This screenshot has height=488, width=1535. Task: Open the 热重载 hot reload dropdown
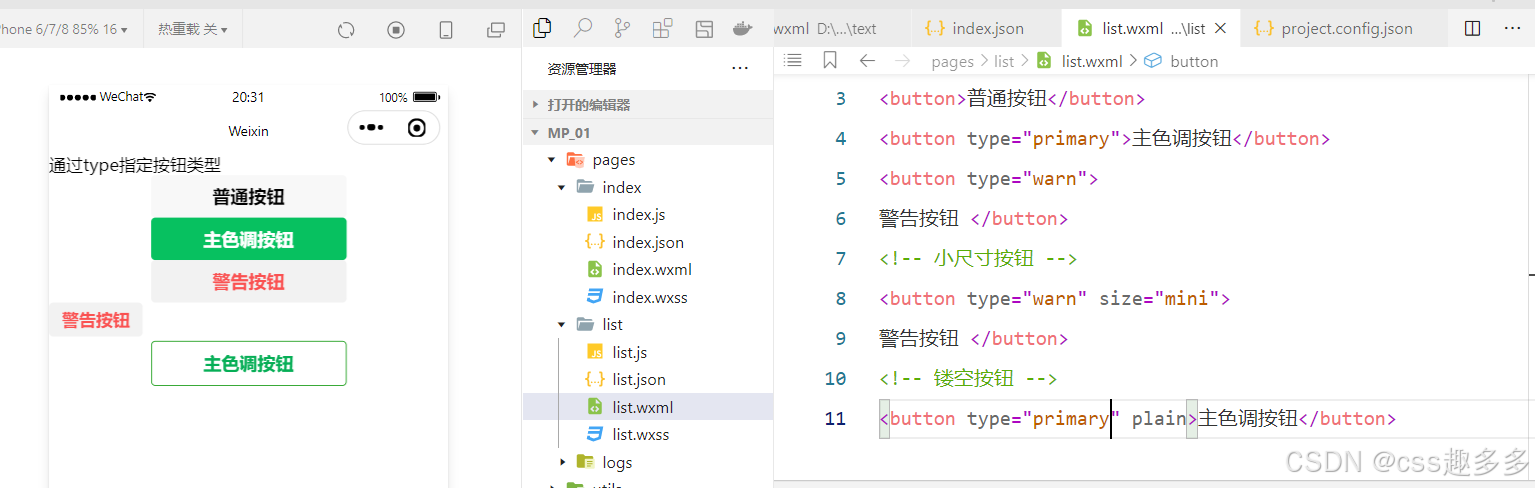(x=192, y=30)
